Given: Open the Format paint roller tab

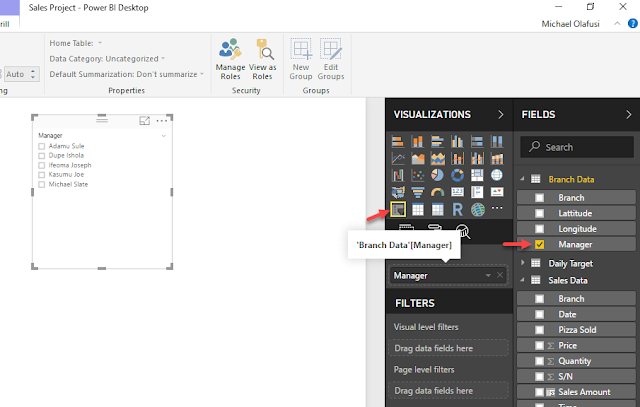Looking at the screenshot, I should coord(434,227).
